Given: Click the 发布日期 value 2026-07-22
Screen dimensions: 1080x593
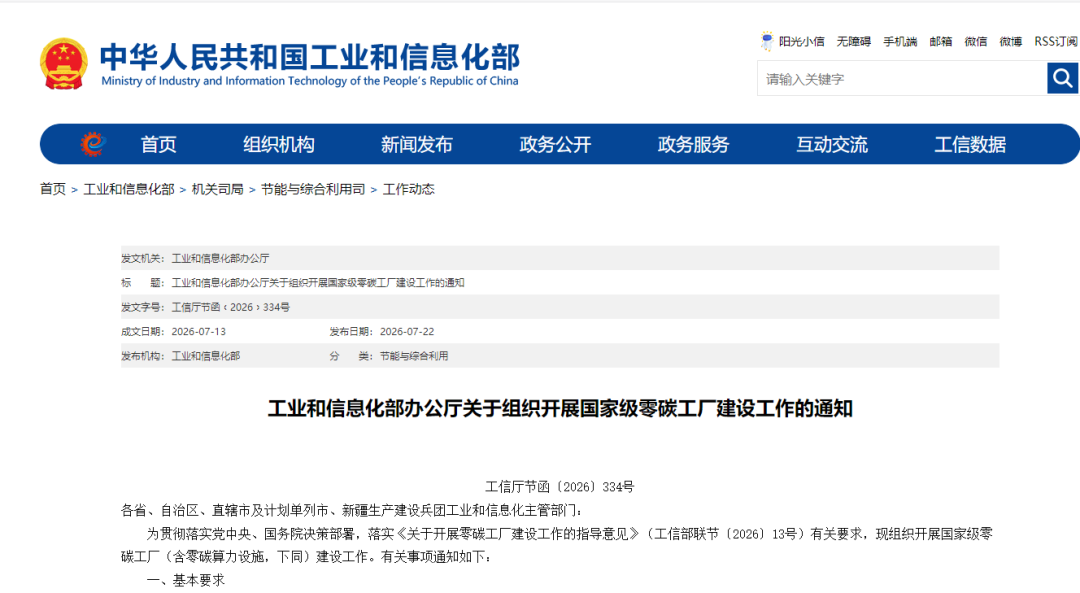Looking at the screenshot, I should click(x=407, y=332).
